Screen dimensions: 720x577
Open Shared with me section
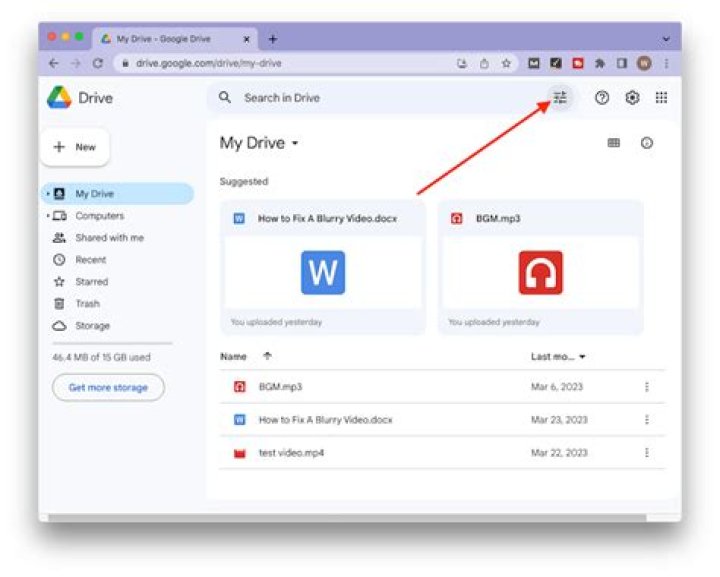click(x=109, y=238)
